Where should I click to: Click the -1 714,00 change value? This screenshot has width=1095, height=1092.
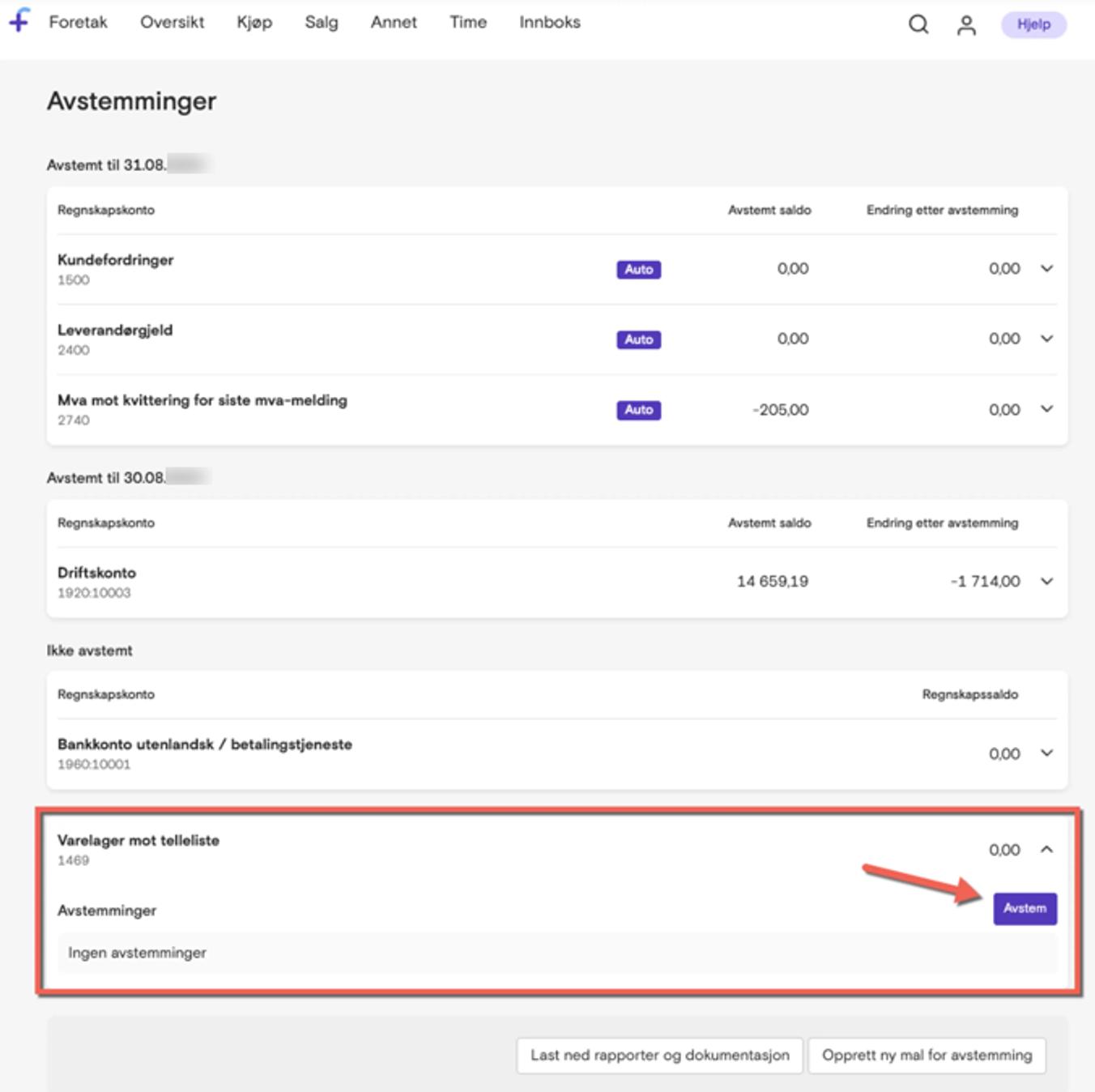(985, 582)
